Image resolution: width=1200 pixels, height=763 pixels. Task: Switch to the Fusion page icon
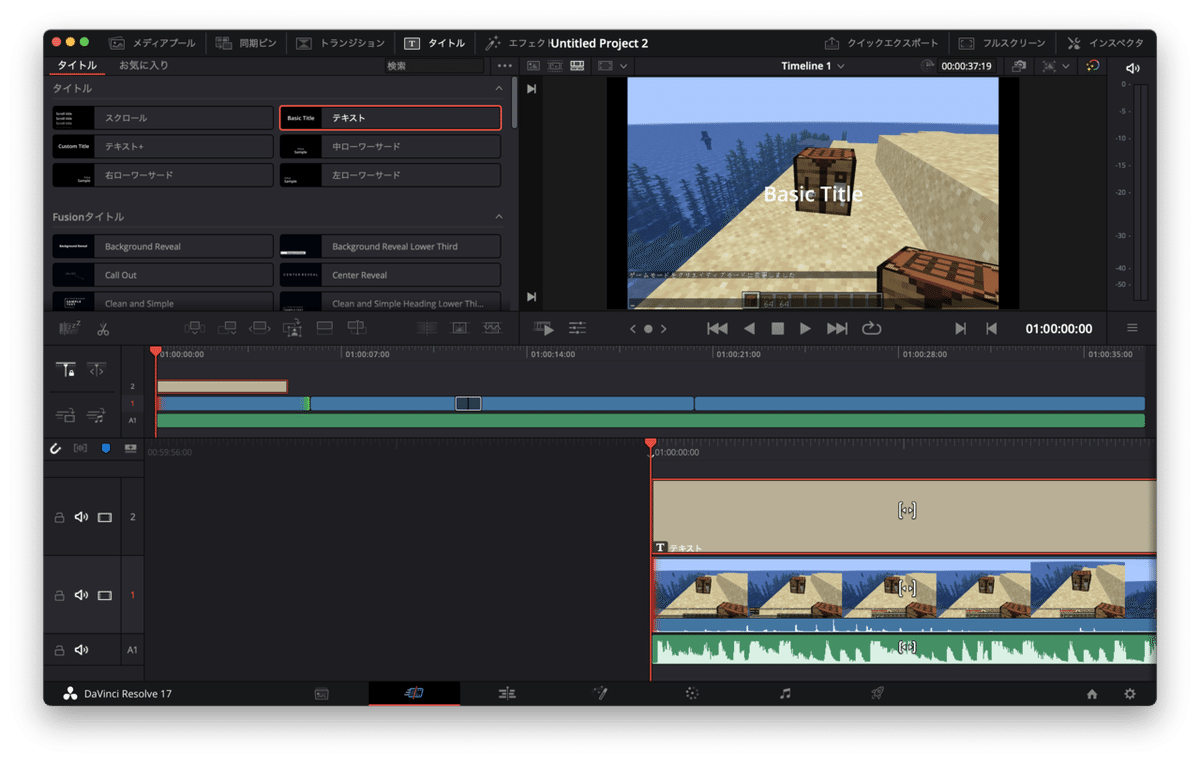coord(600,693)
